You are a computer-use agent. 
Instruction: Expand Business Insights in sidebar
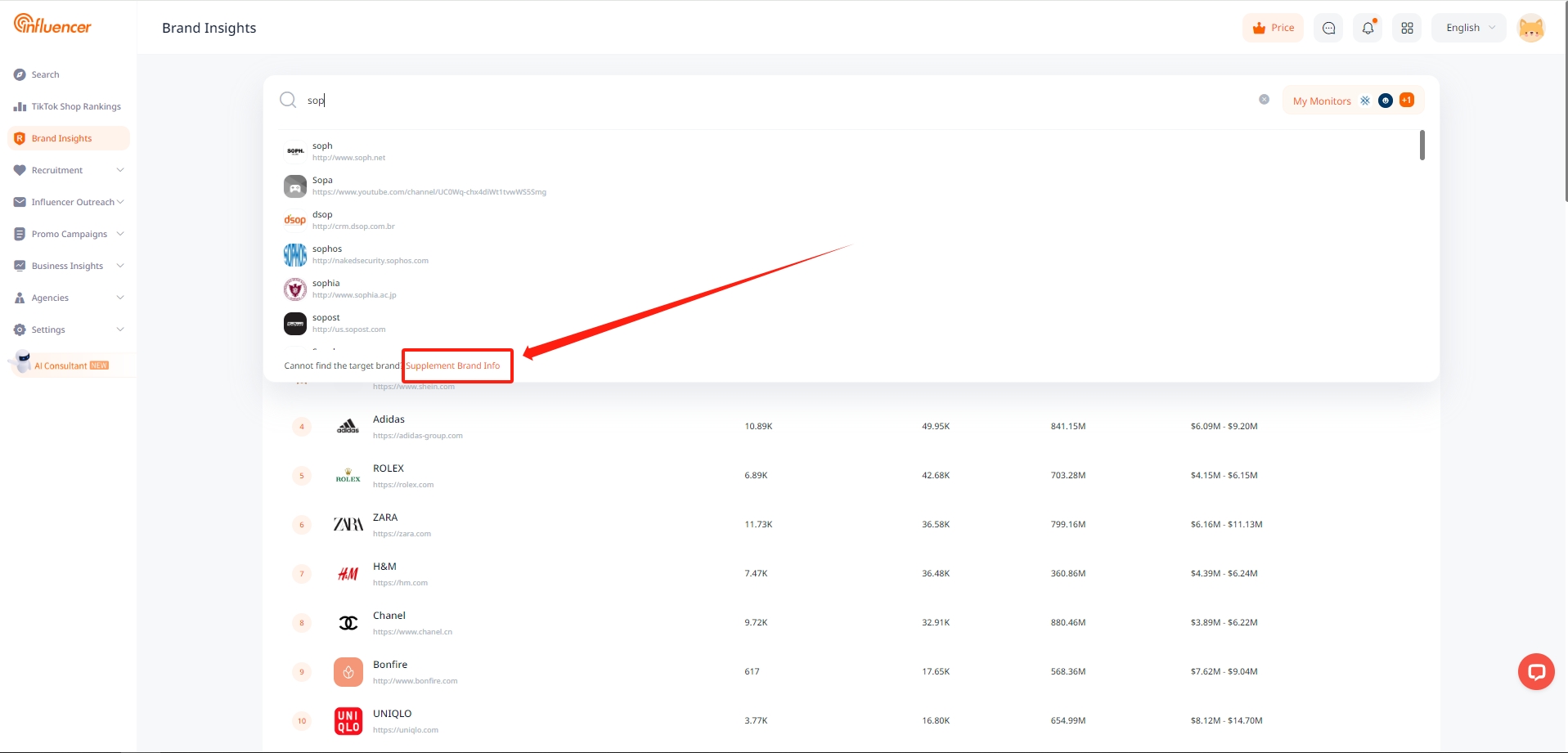69,266
